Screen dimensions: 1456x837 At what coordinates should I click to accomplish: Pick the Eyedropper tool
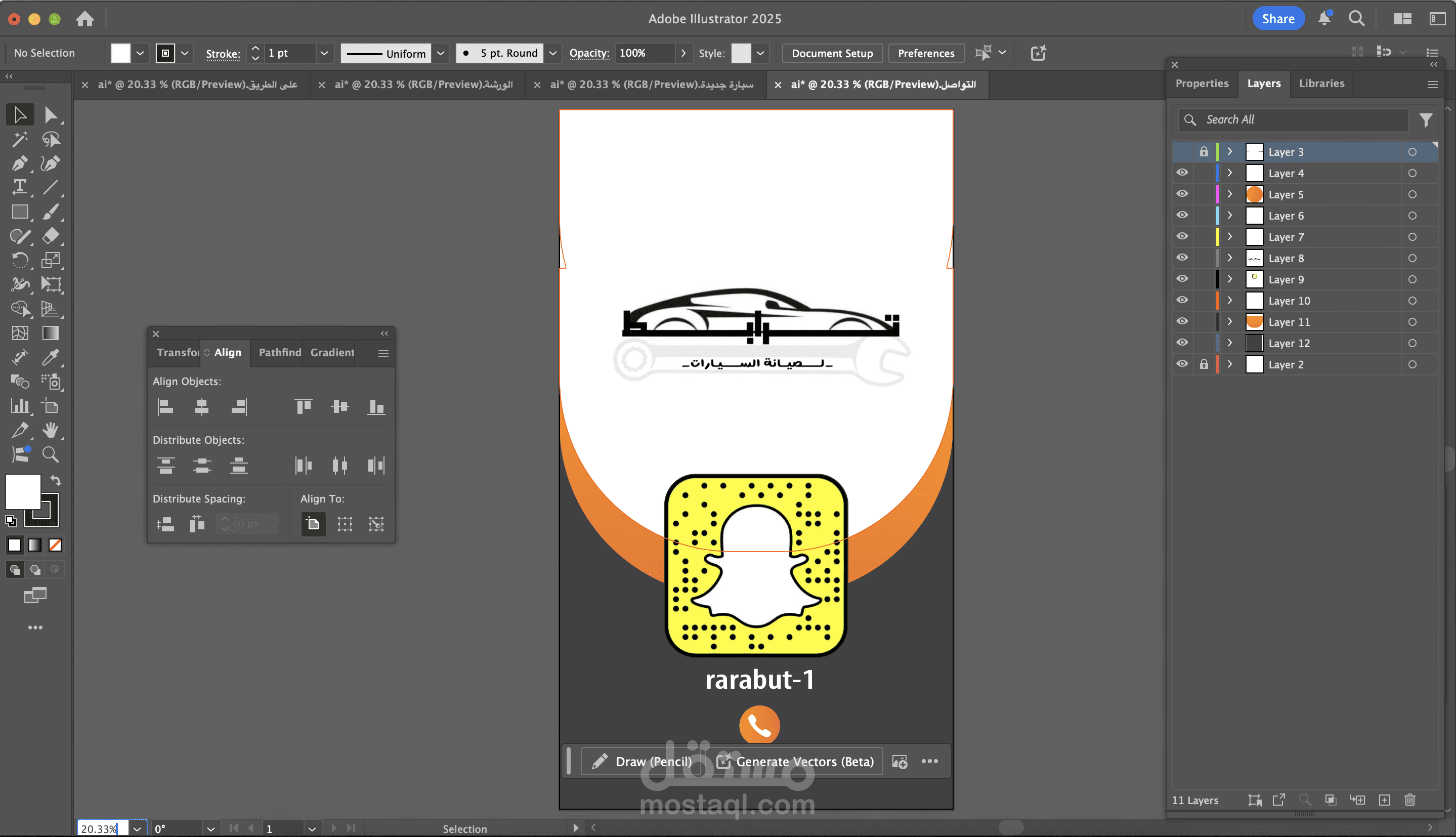point(51,358)
